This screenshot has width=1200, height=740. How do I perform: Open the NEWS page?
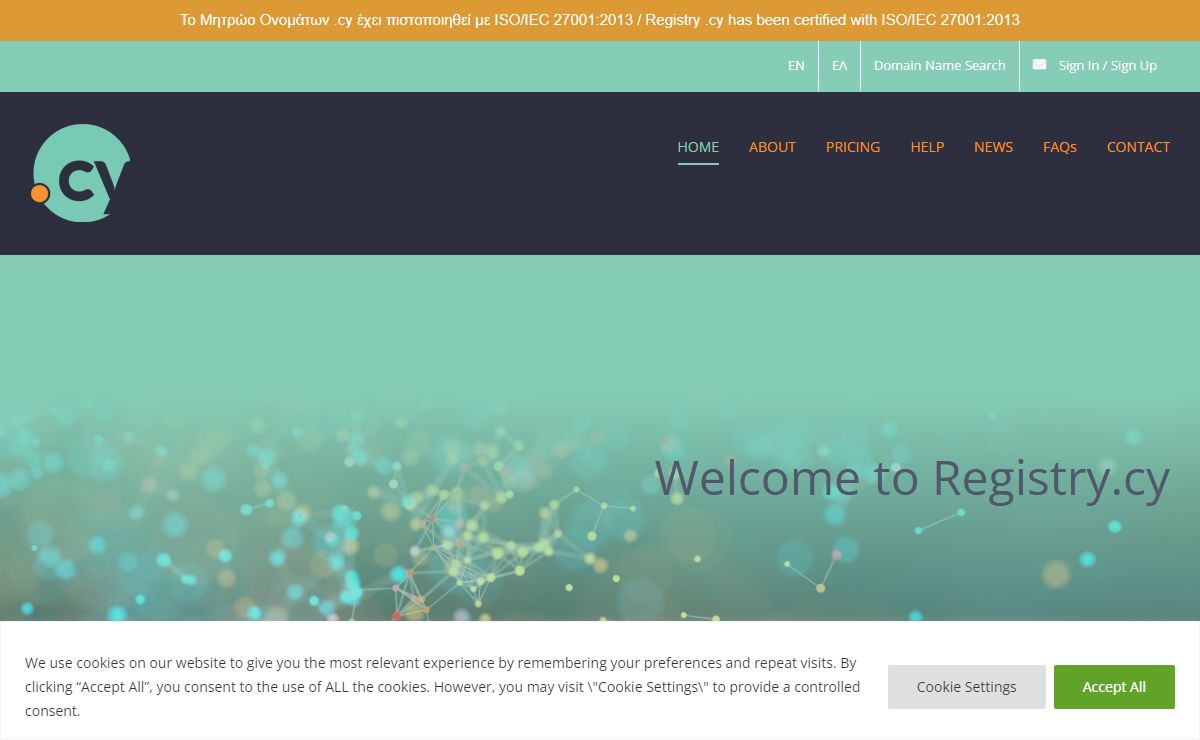point(993,147)
